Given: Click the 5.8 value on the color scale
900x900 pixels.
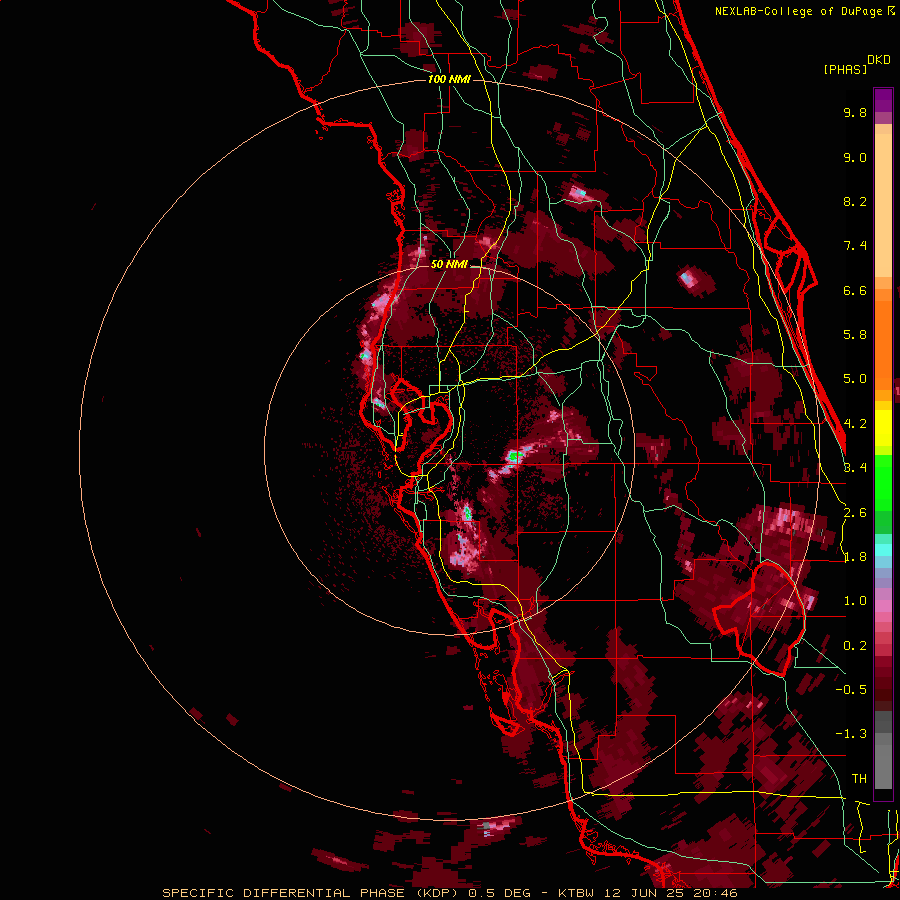Looking at the screenshot, I should click(855, 335).
